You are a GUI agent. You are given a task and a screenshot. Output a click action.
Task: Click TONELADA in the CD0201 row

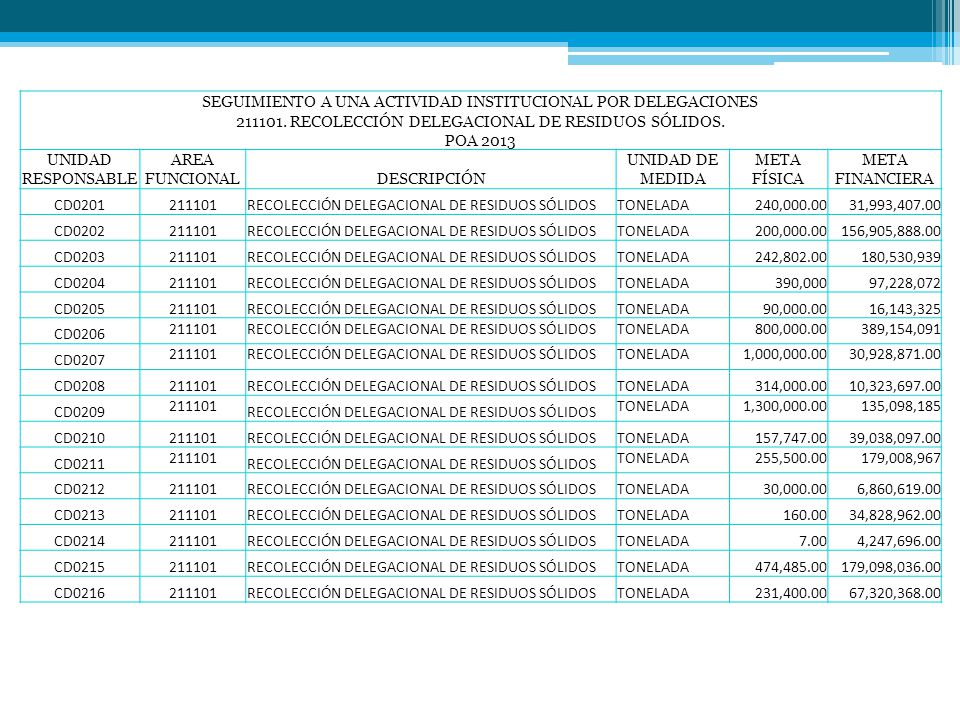coord(653,205)
